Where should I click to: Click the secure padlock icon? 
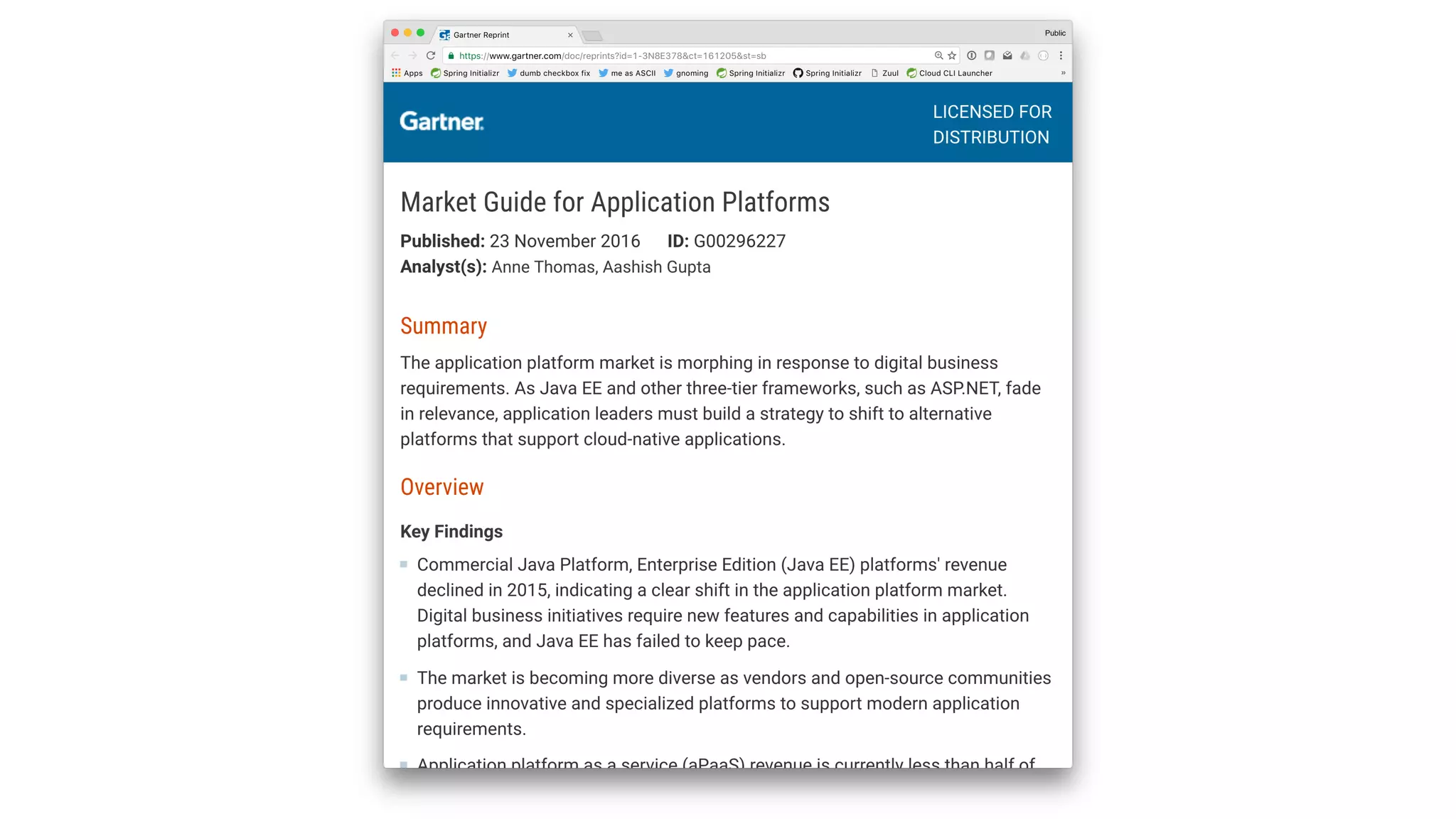pos(451,55)
